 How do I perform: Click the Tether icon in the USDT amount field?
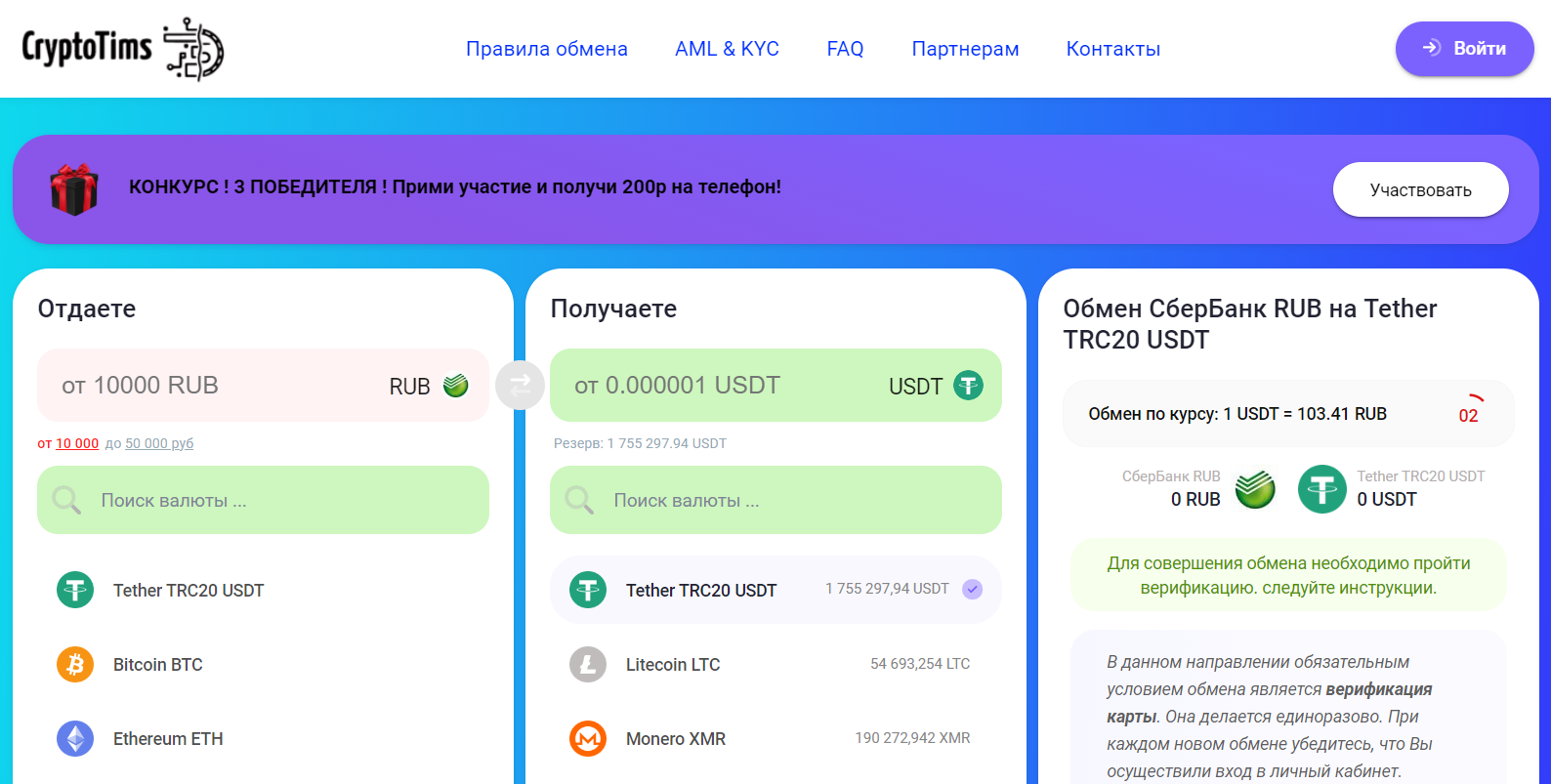[x=968, y=386]
